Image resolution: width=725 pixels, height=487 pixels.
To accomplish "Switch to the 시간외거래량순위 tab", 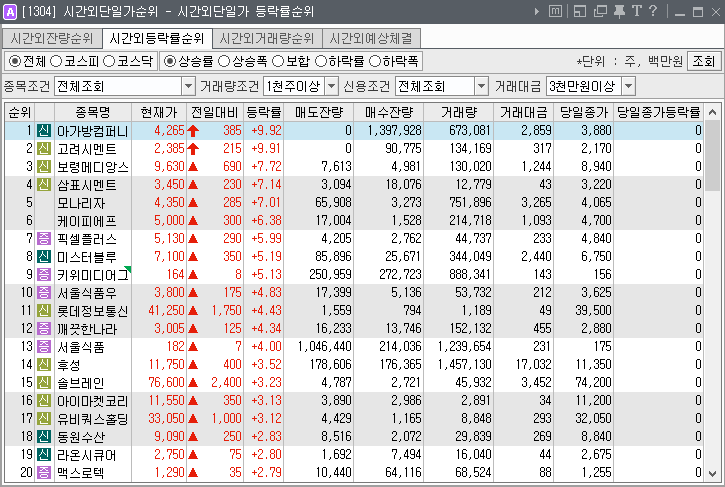I will click(267, 38).
